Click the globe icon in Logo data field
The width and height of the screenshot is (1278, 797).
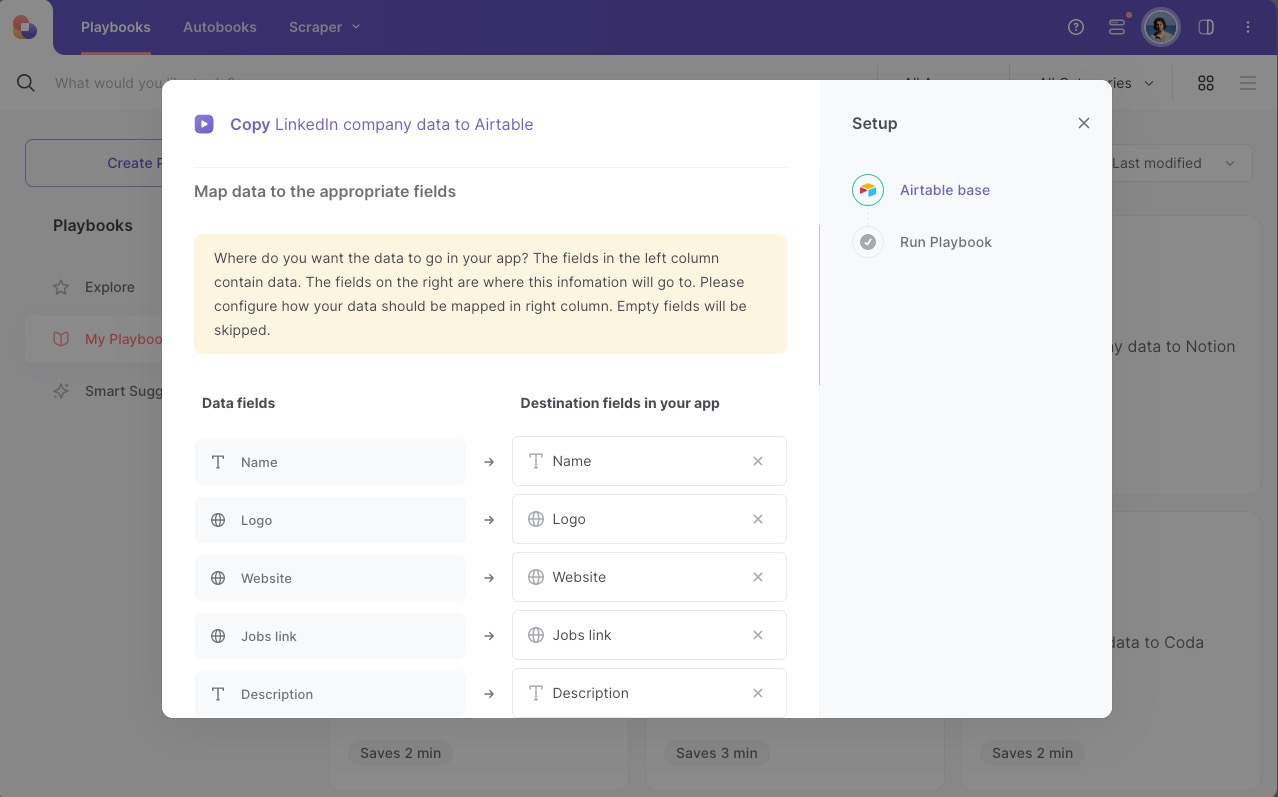pos(218,520)
